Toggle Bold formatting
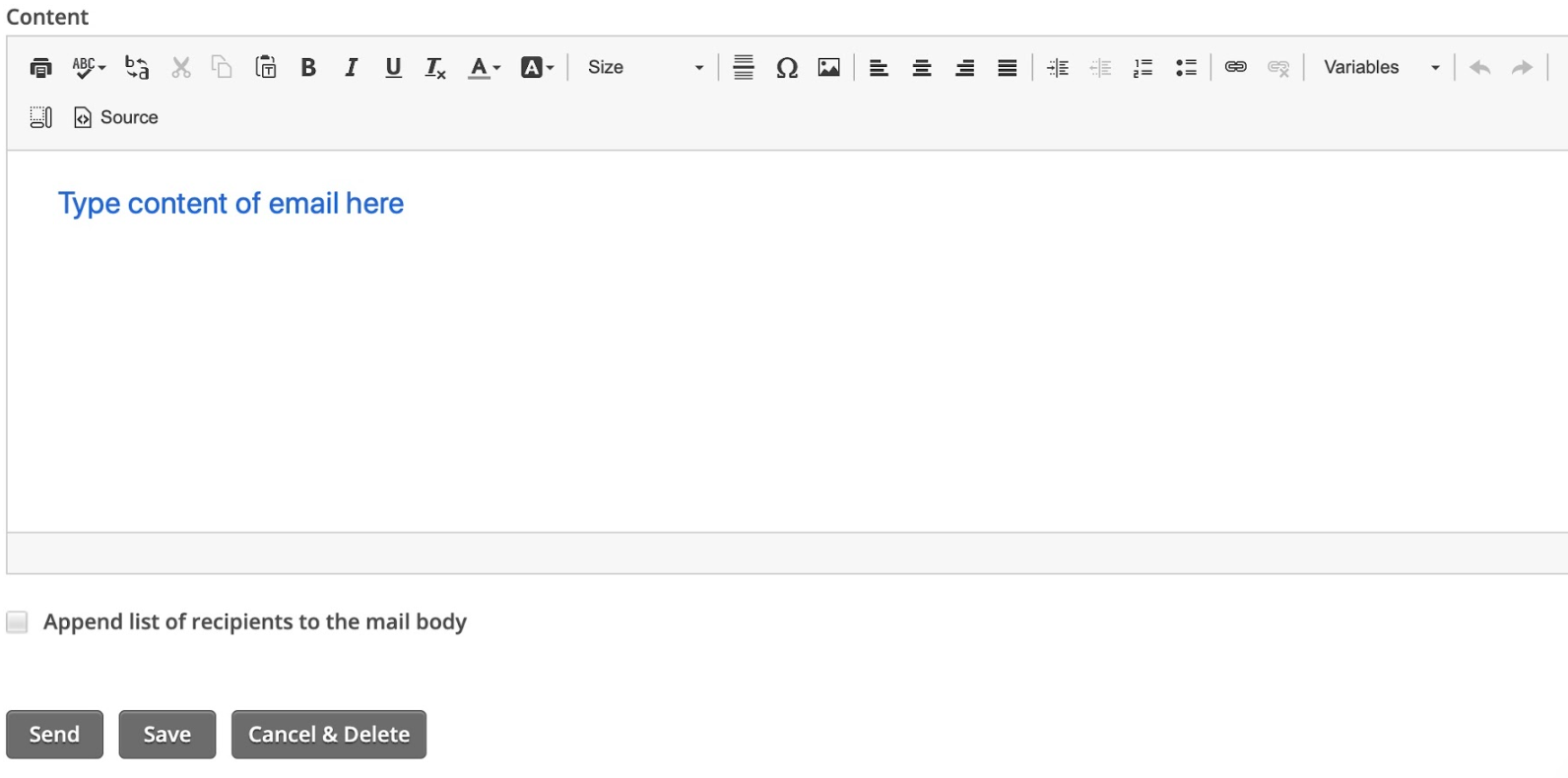The image size is (1568, 778). click(x=308, y=67)
